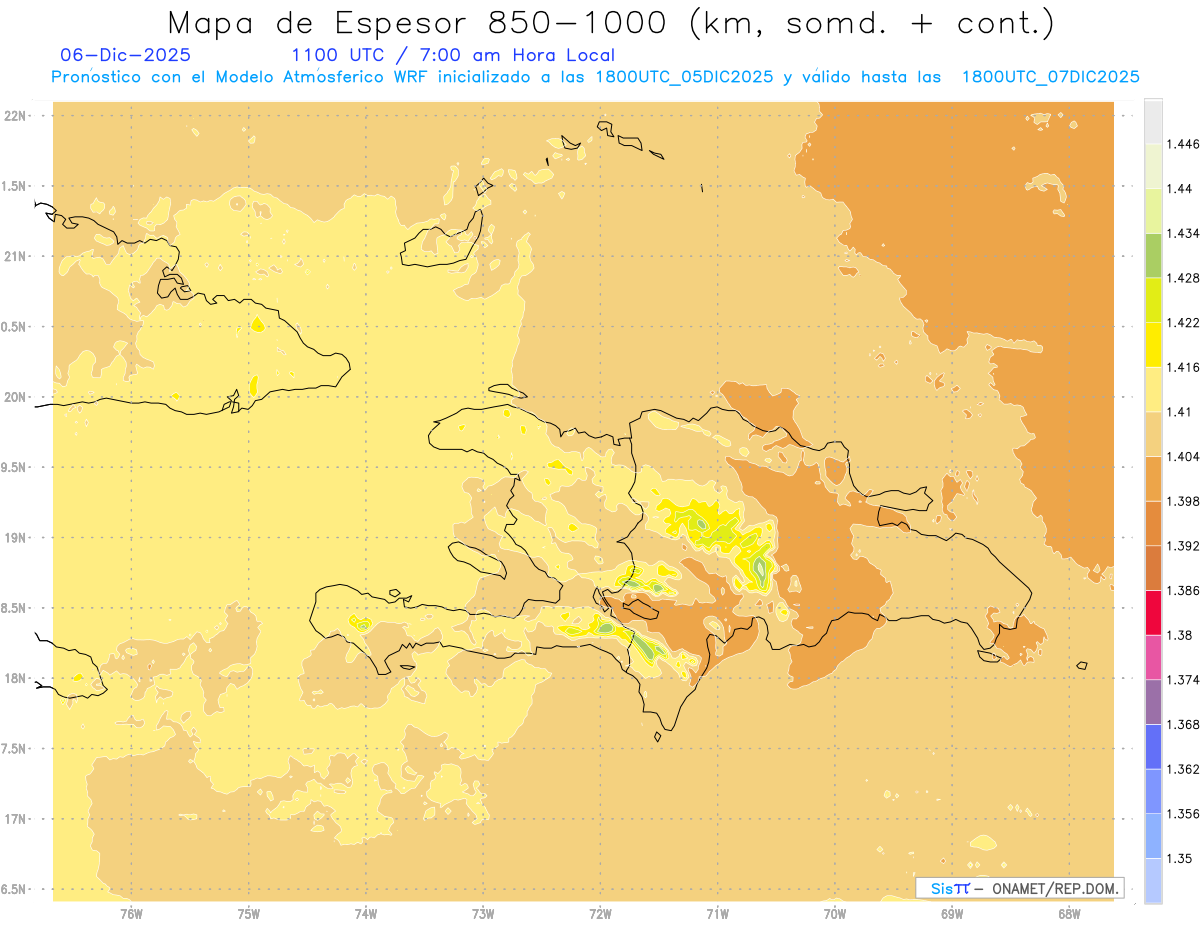Image resolution: width=1200 pixels, height=927 pixels.
Task: Click the '18N' latitude label
Action: pos(16,678)
